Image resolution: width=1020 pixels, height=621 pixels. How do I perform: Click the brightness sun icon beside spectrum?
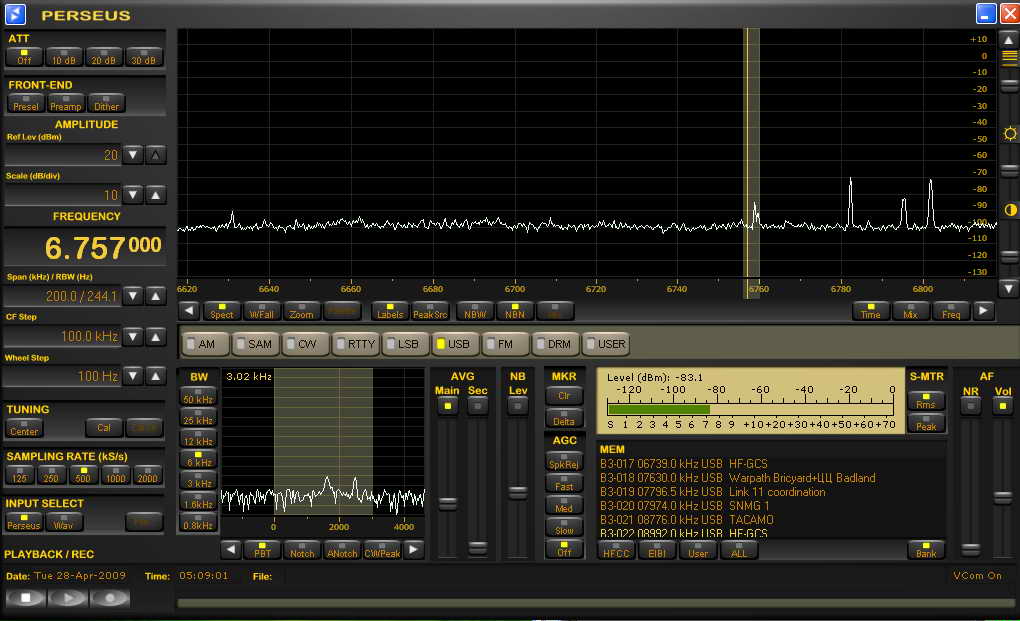pyautogui.click(x=1010, y=134)
